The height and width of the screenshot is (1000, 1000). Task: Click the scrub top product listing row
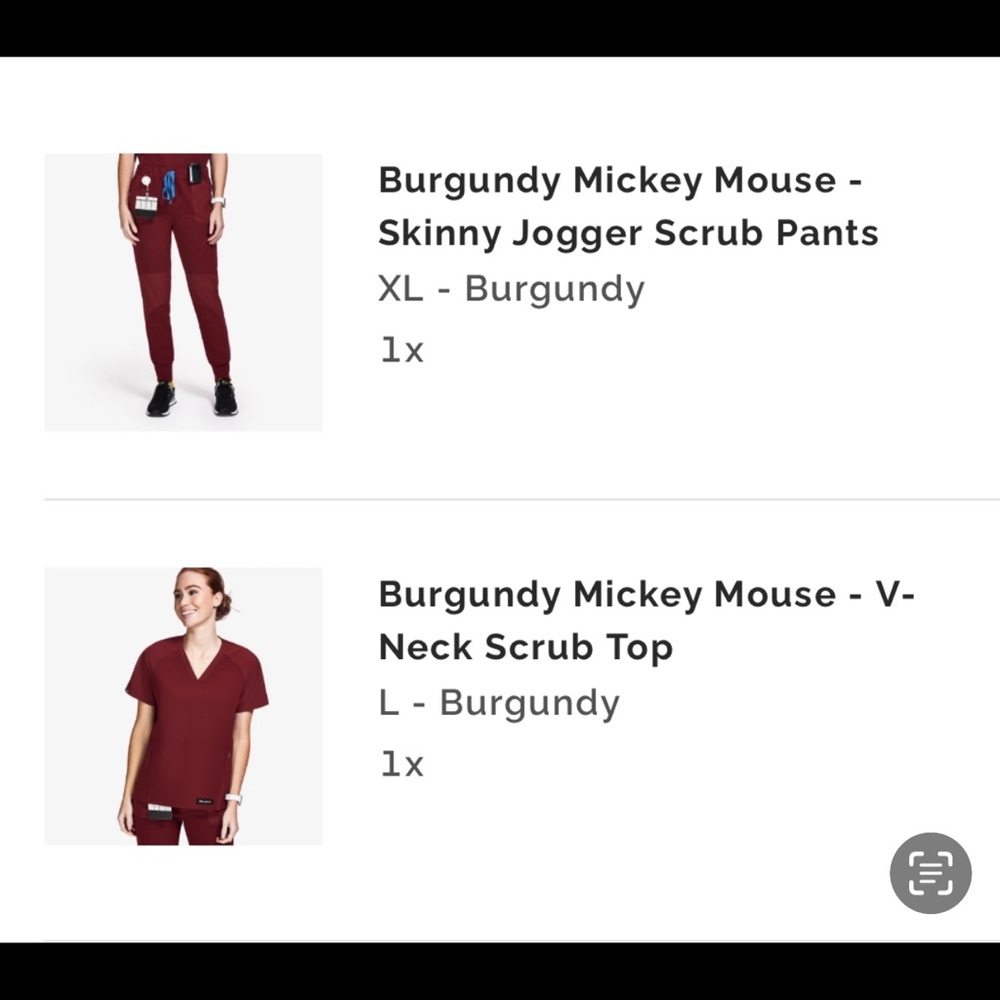500,706
